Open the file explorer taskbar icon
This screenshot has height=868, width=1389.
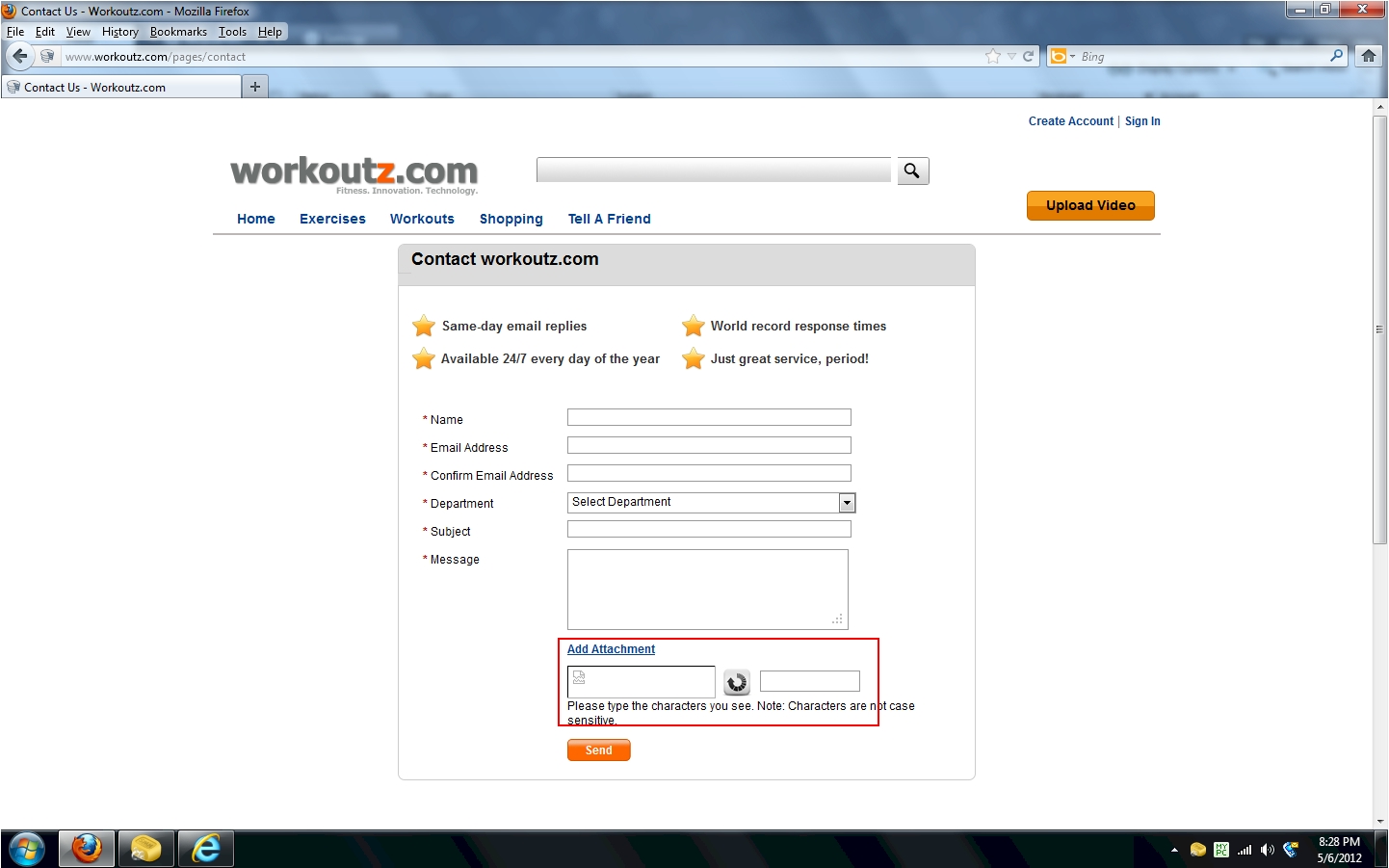146,849
